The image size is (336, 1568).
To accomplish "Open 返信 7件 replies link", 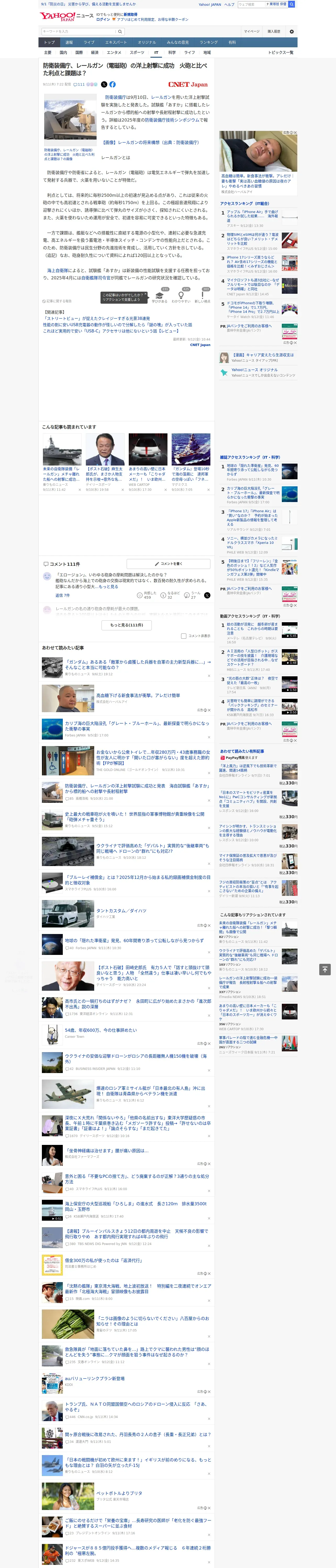I will click(63, 595).
